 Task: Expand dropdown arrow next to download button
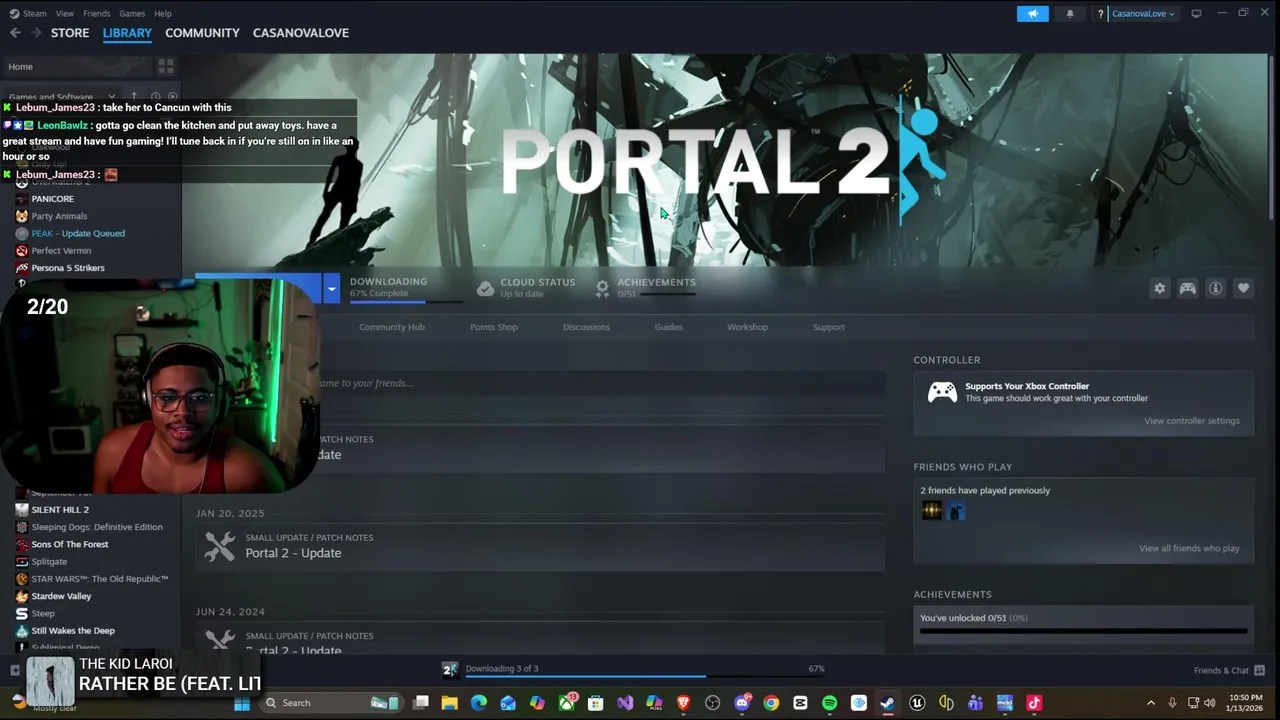[331, 289]
